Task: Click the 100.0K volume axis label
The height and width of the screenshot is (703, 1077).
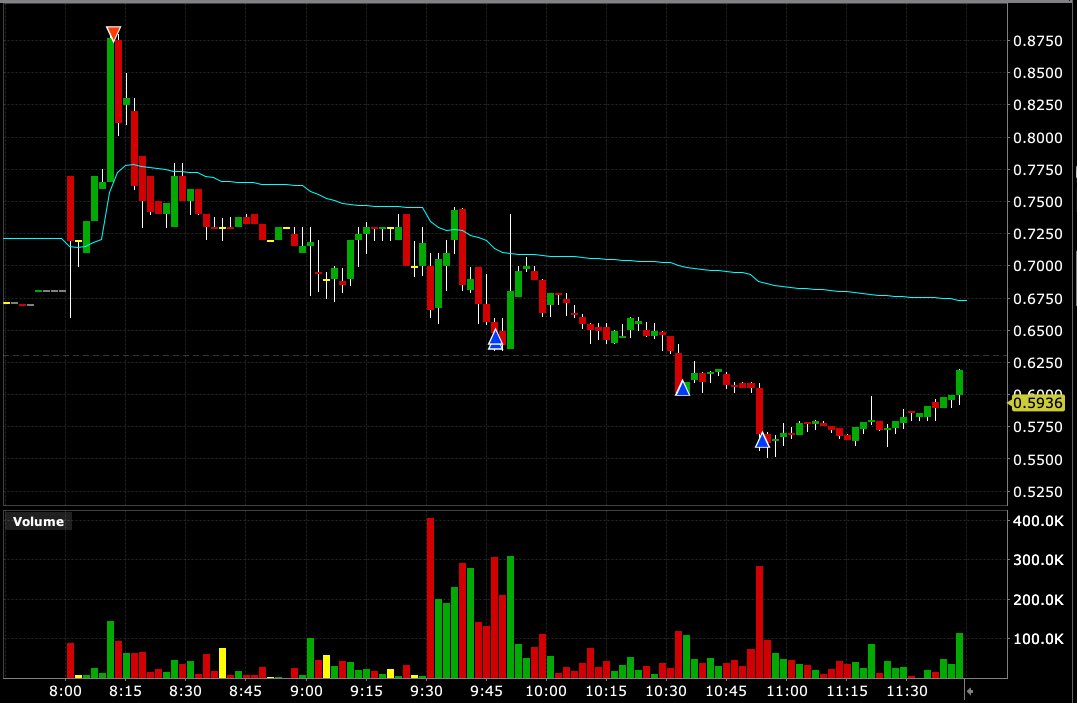Action: click(x=1038, y=639)
